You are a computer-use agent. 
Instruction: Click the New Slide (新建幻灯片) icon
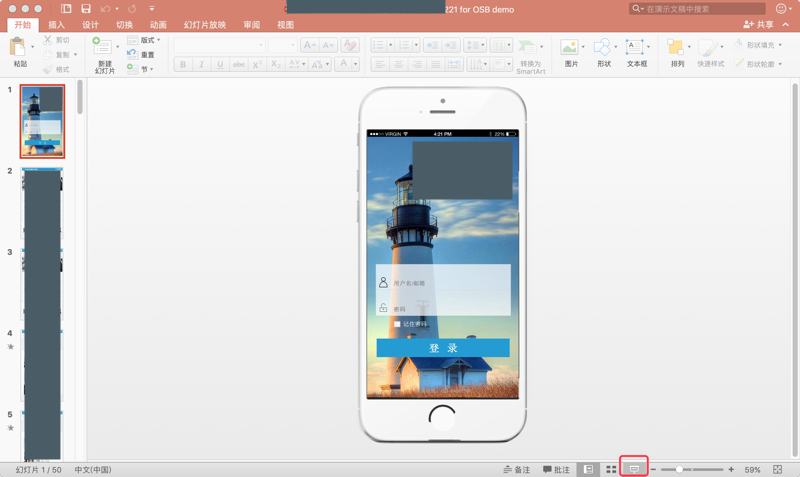(x=103, y=48)
